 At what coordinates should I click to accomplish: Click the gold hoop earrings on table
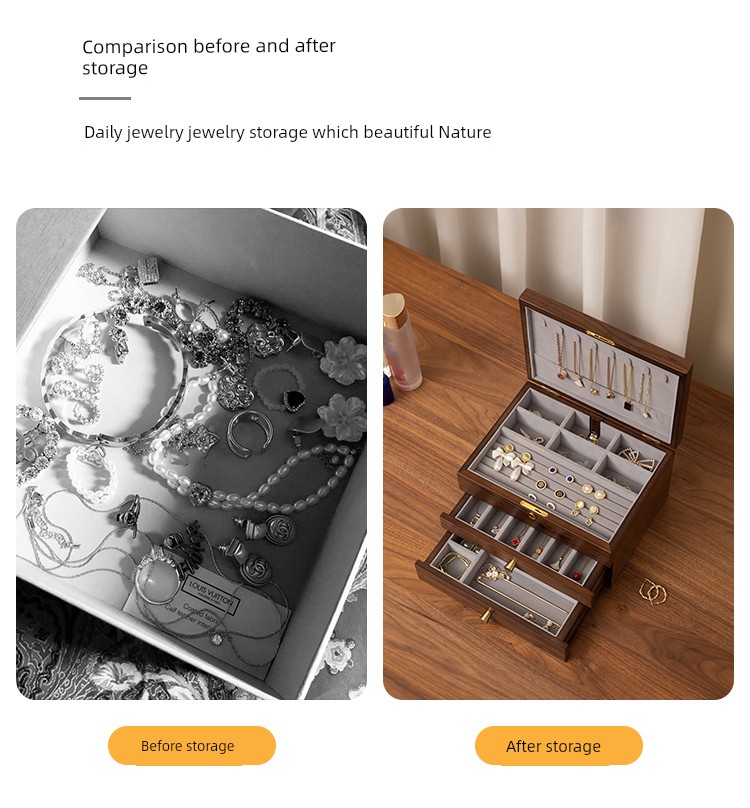[653, 591]
